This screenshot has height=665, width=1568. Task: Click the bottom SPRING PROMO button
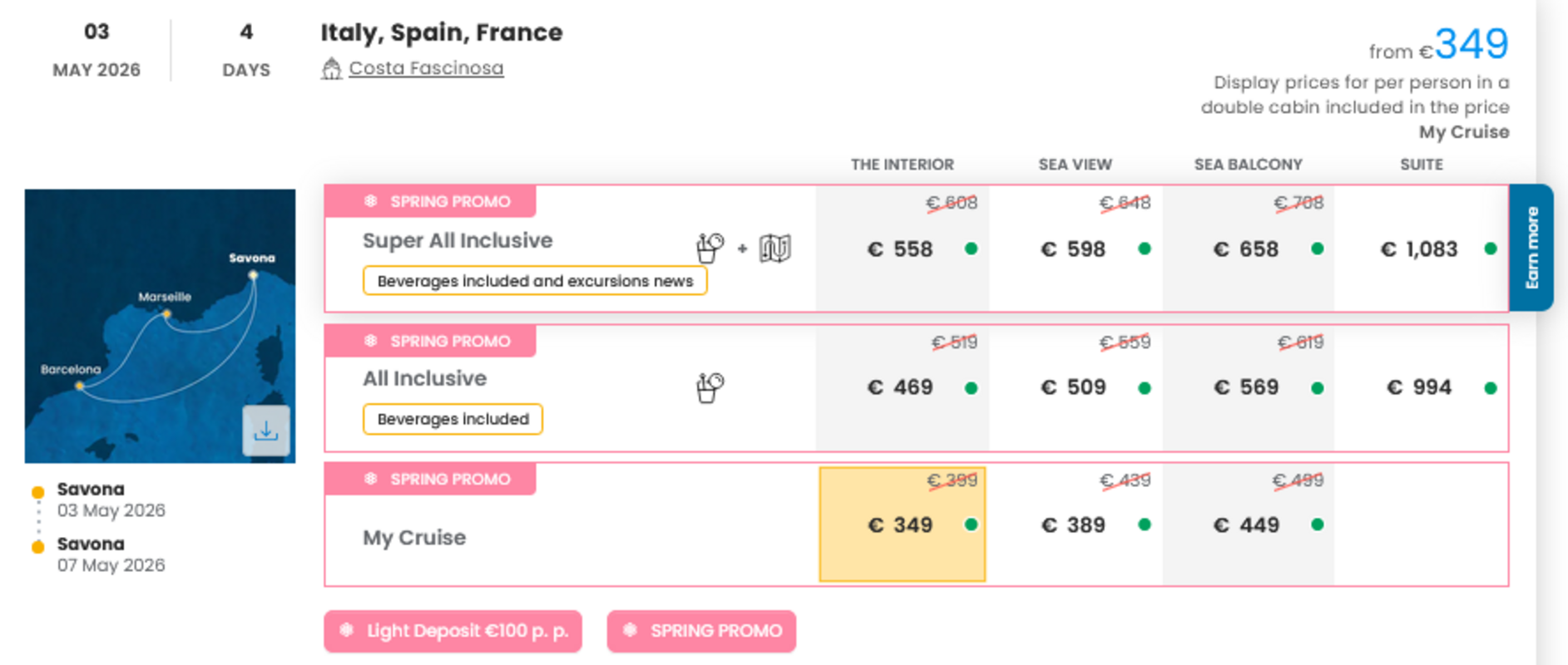(701, 631)
